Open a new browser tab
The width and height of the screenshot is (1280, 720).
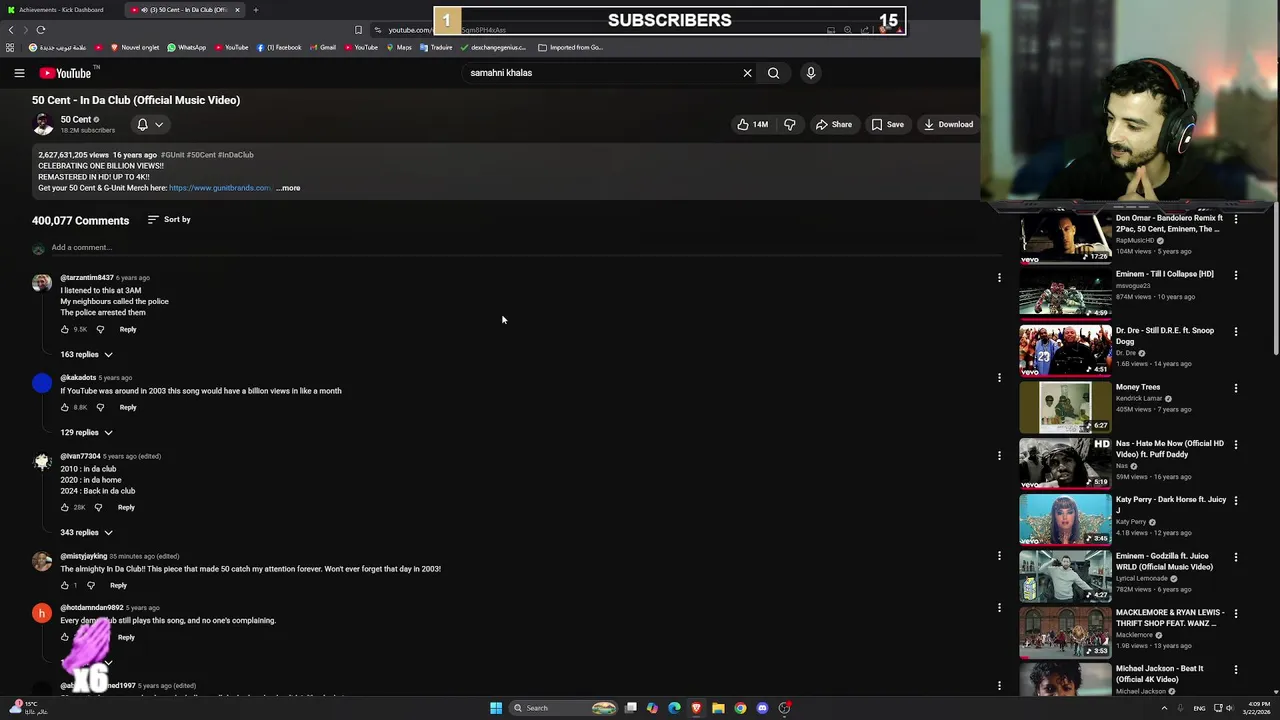(256, 10)
